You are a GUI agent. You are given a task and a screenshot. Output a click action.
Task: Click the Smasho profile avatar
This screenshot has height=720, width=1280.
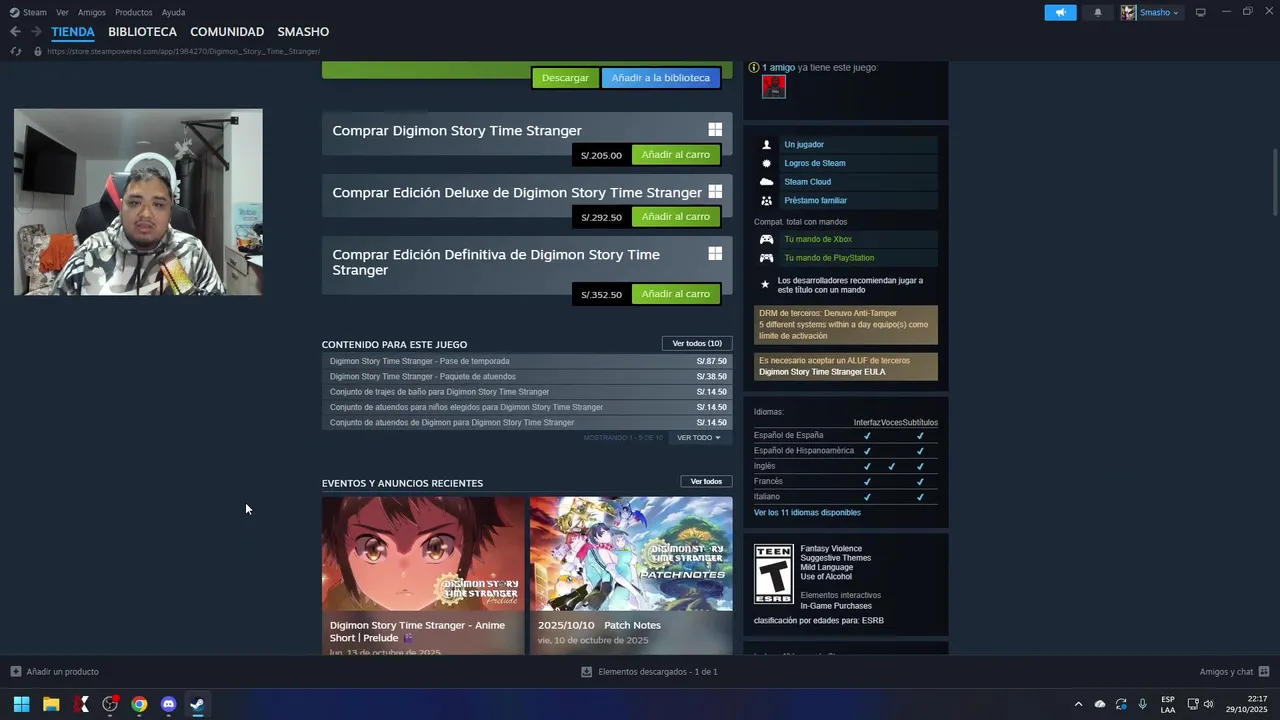click(x=1128, y=12)
